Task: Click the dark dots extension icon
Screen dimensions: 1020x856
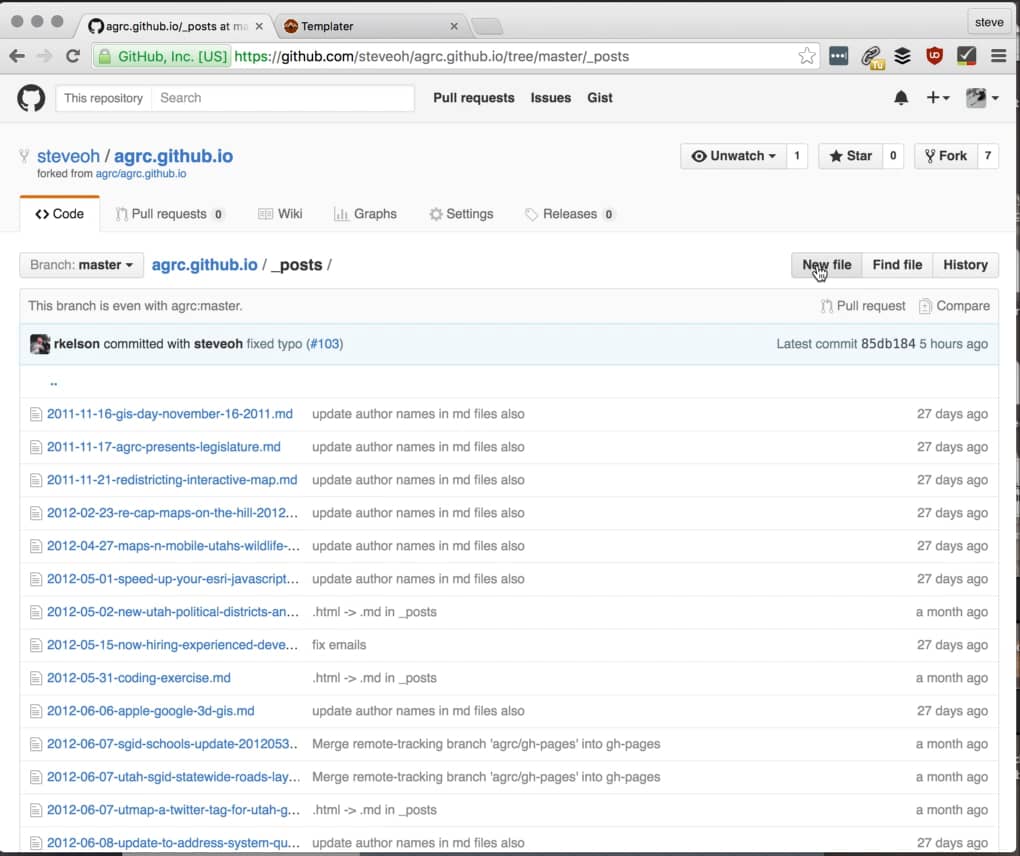Action: pos(839,57)
